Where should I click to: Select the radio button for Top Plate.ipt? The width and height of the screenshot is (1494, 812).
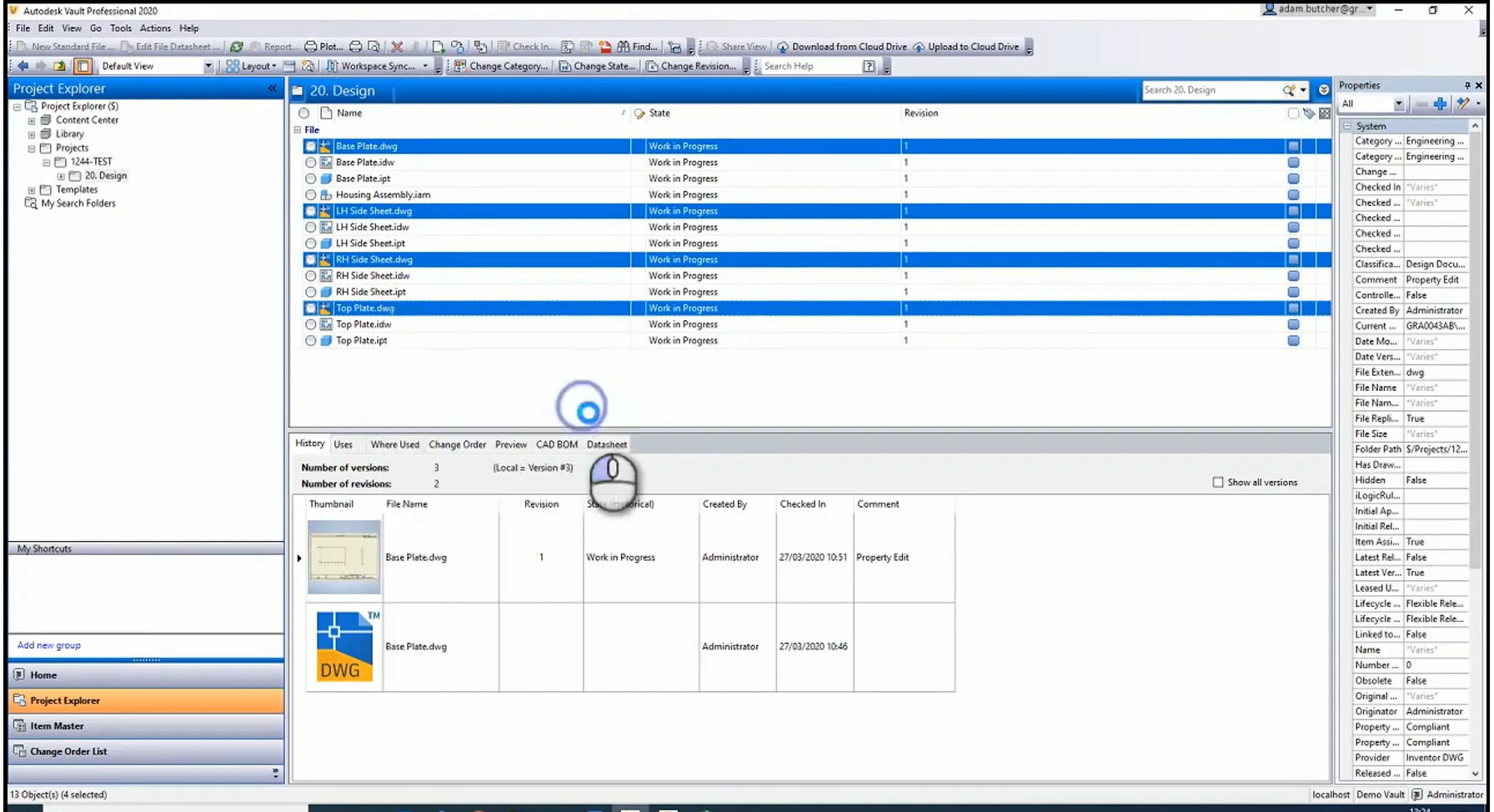pos(310,341)
